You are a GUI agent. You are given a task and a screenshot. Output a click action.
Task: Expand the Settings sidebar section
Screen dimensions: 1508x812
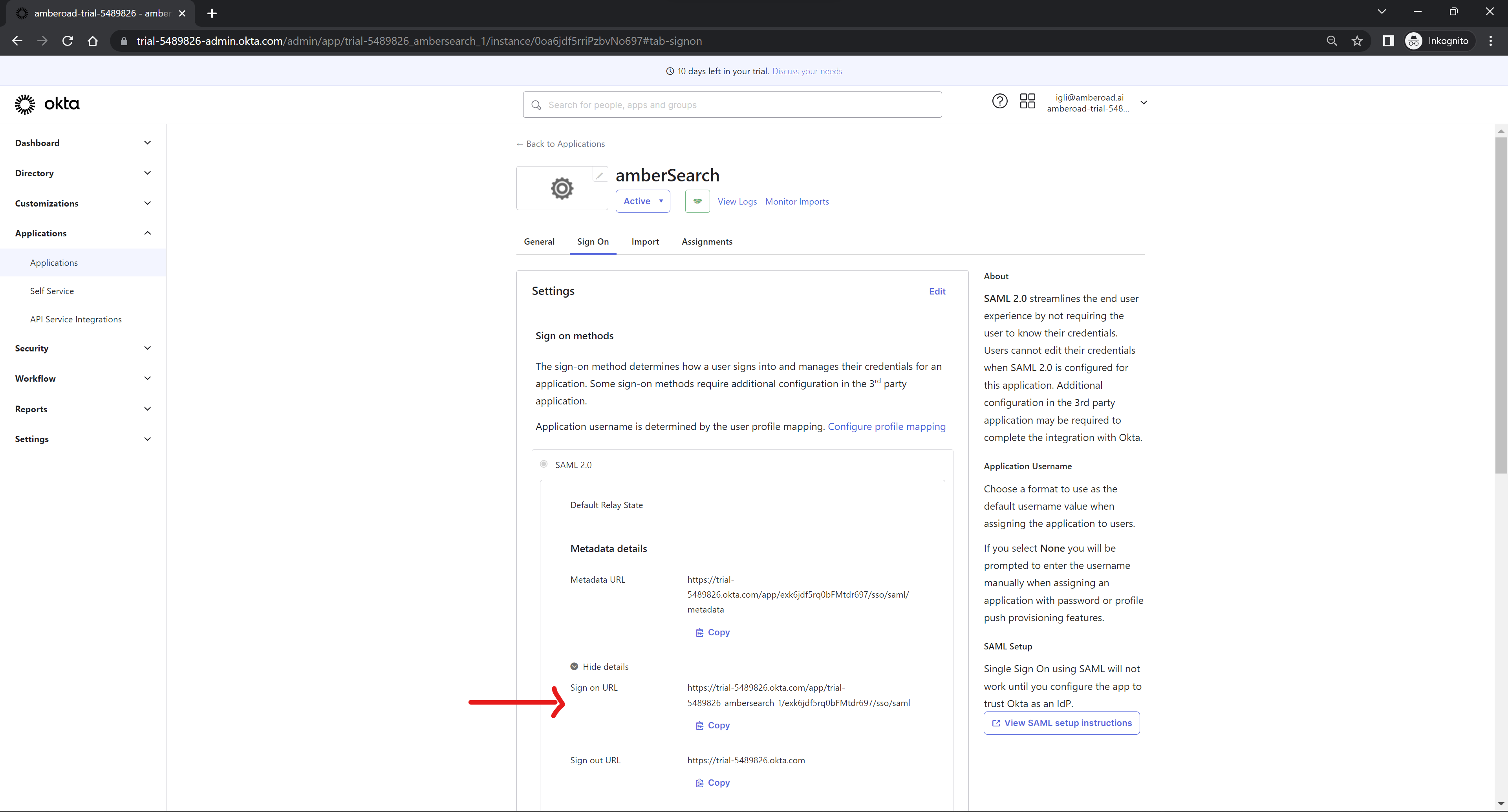(83, 439)
